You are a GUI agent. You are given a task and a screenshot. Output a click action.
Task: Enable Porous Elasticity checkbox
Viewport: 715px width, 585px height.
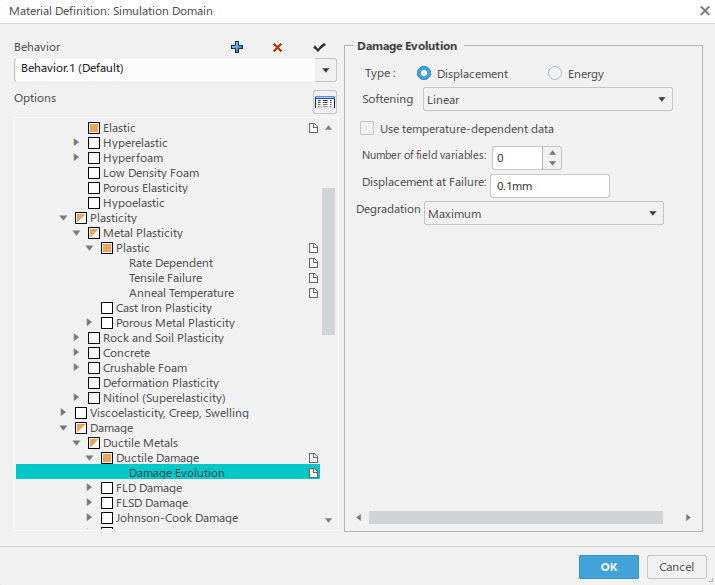click(94, 188)
